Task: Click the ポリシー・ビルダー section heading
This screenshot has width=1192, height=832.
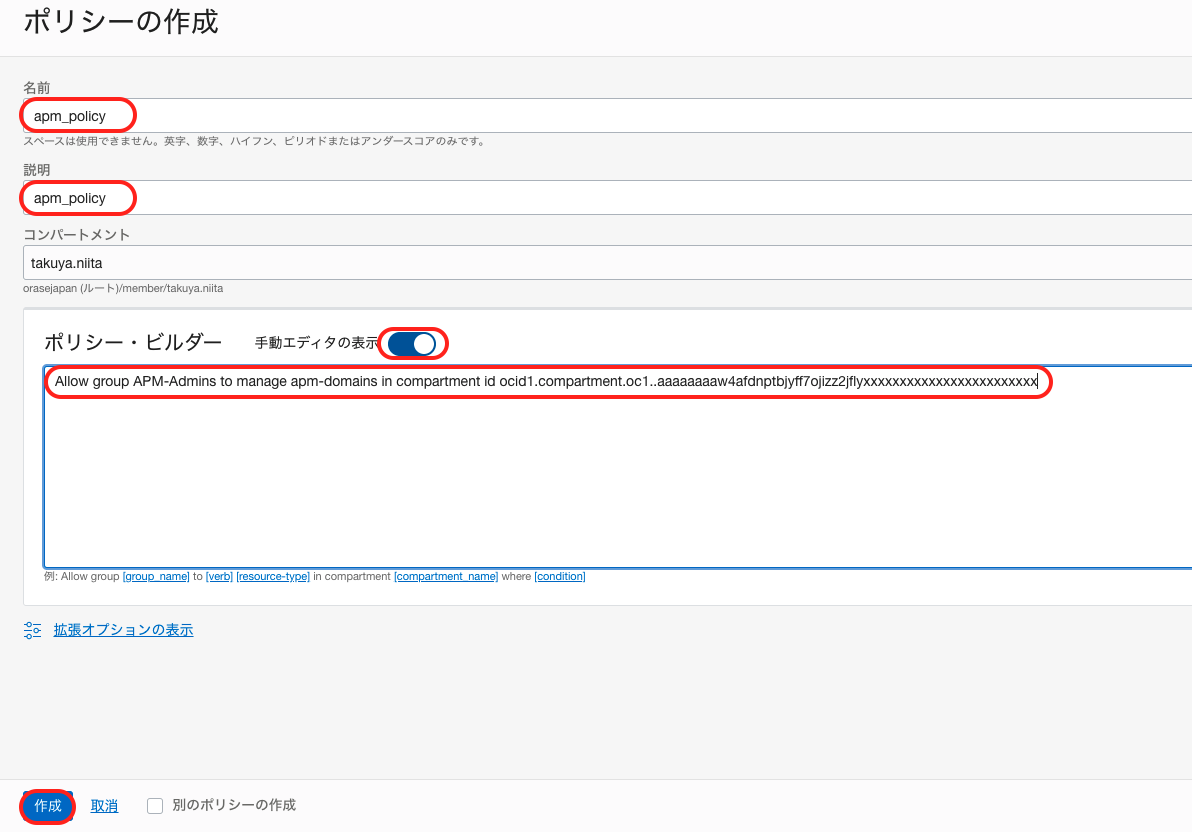Action: tap(133, 342)
